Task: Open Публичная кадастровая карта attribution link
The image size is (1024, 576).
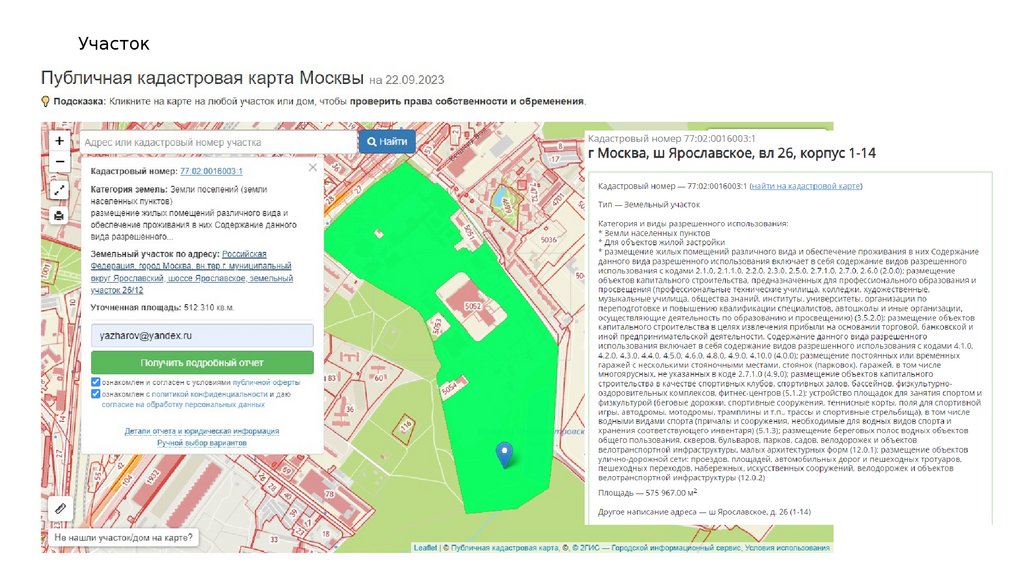Action: point(505,548)
